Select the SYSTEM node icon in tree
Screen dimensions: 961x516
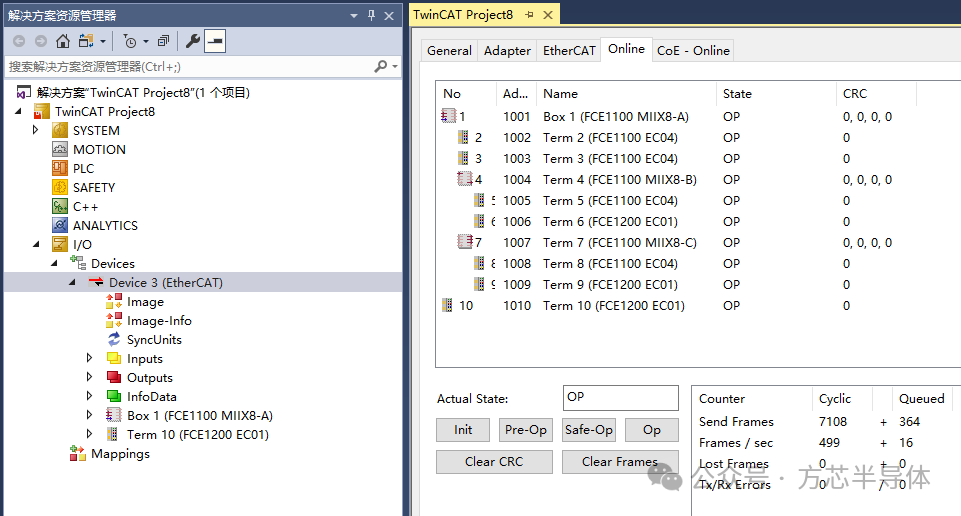60,130
